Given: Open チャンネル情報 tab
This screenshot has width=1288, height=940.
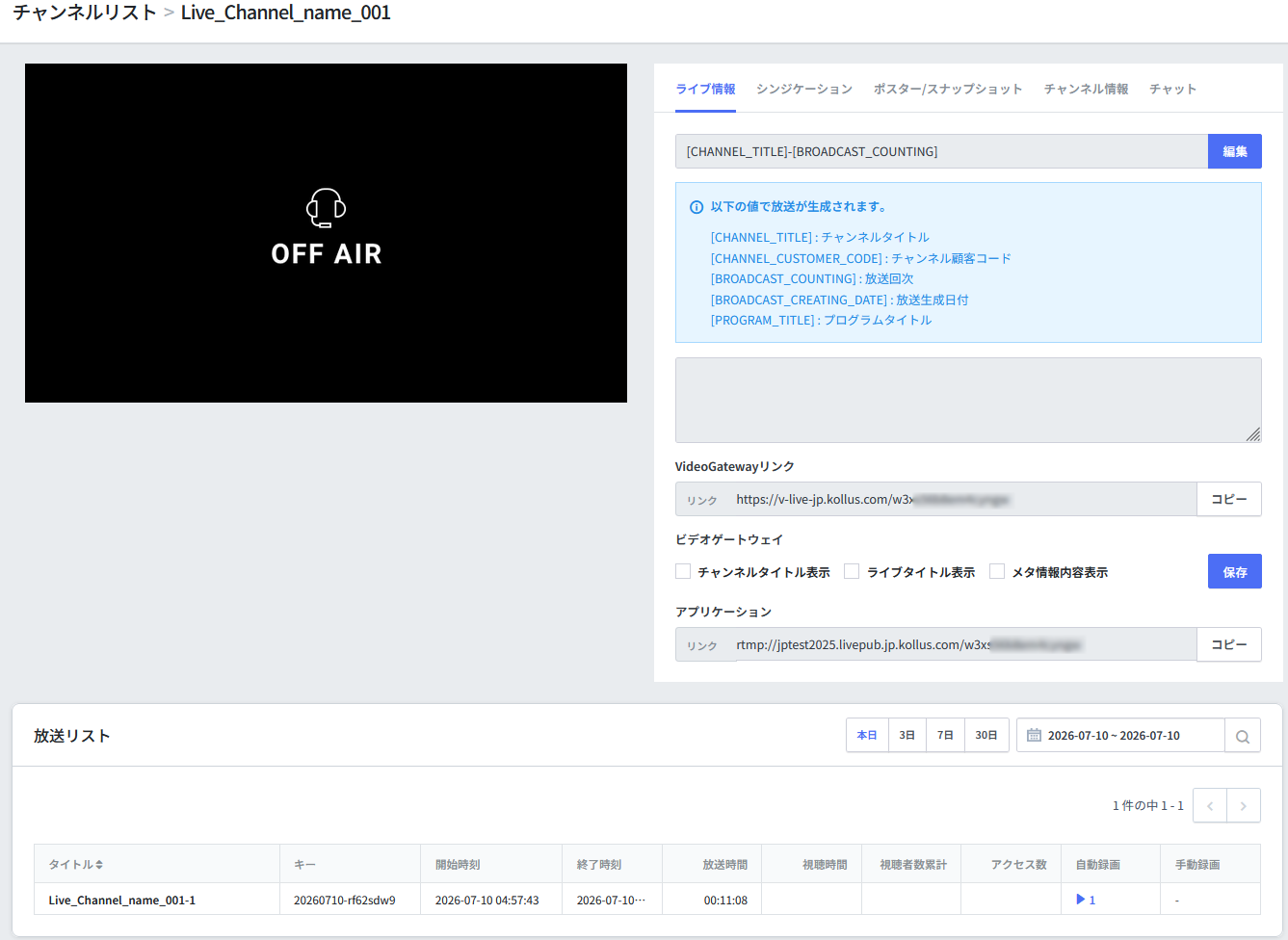Looking at the screenshot, I should pos(1086,89).
